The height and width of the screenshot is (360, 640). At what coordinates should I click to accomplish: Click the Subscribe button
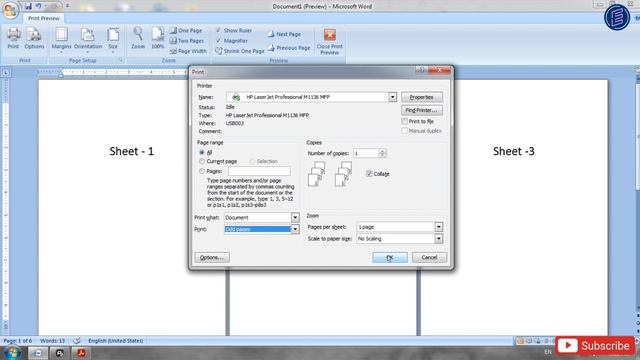point(595,346)
